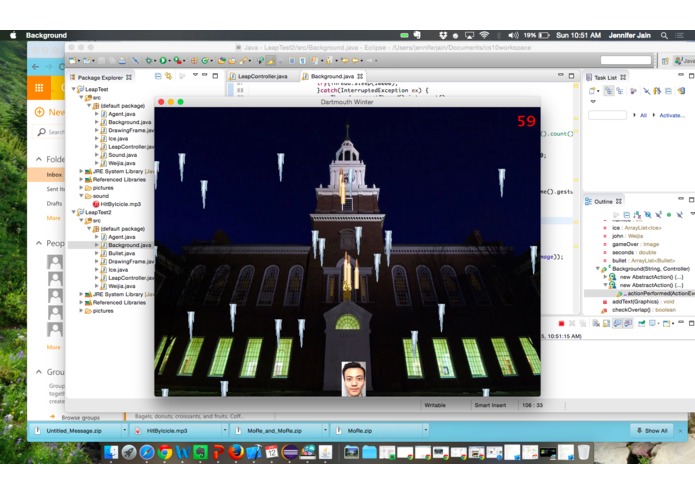Toggle Mark Occurrences highlighter in Eclipse toolbar
The width and height of the screenshot is (695, 494).
click(271, 60)
